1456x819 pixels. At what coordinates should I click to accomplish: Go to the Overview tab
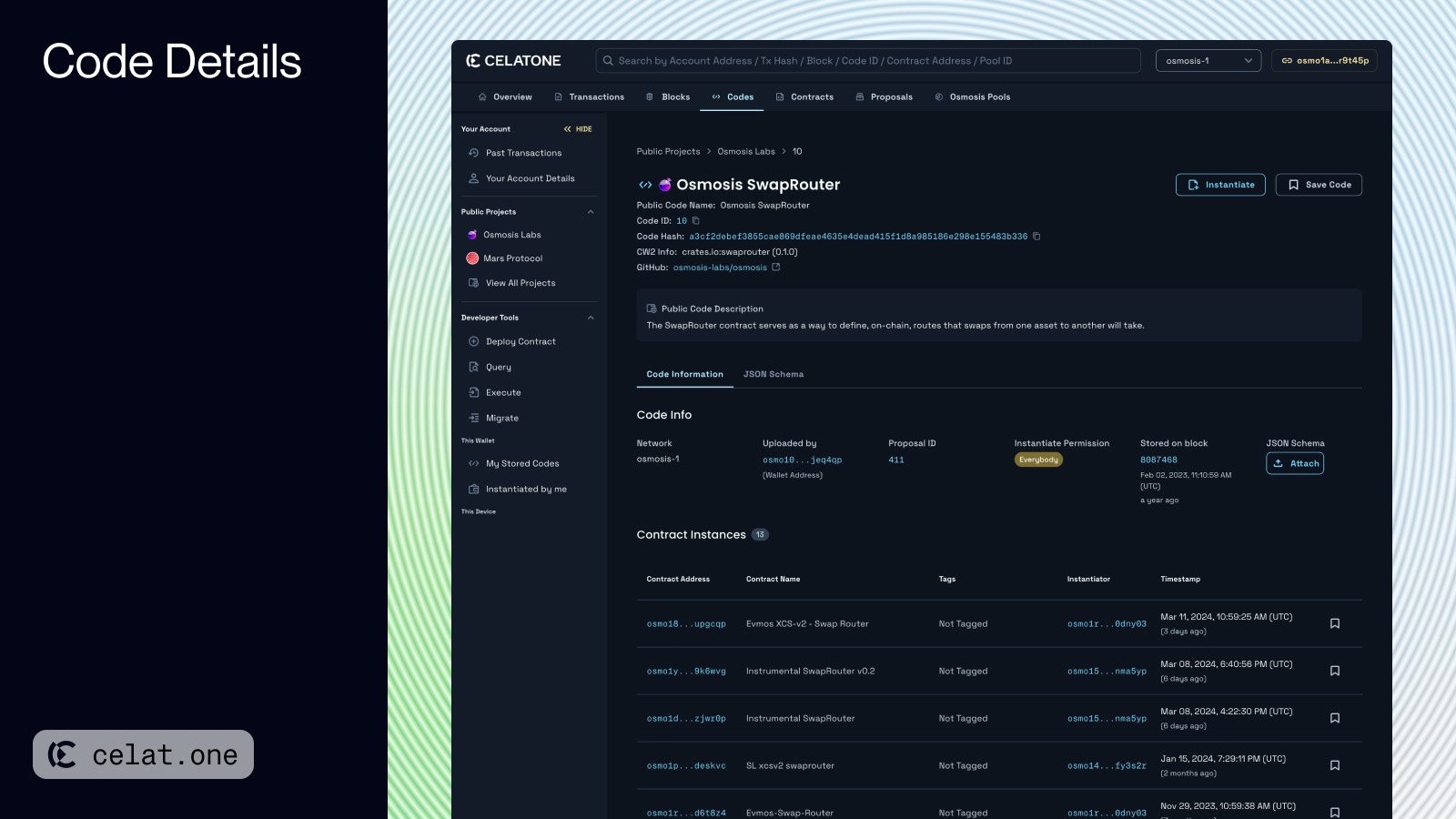(505, 97)
